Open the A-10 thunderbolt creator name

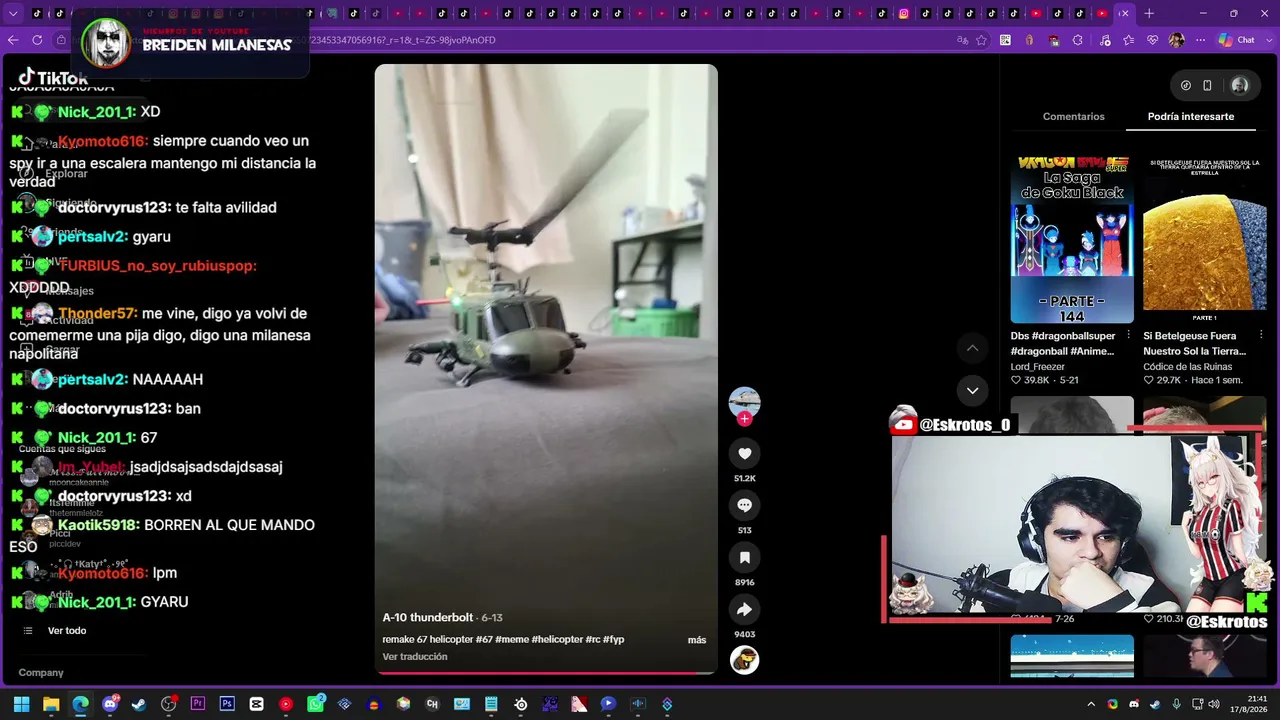point(428,618)
